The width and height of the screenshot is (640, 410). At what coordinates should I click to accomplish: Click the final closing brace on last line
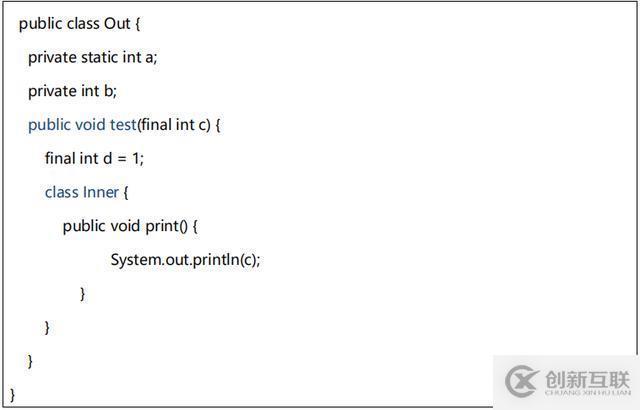coord(13,394)
